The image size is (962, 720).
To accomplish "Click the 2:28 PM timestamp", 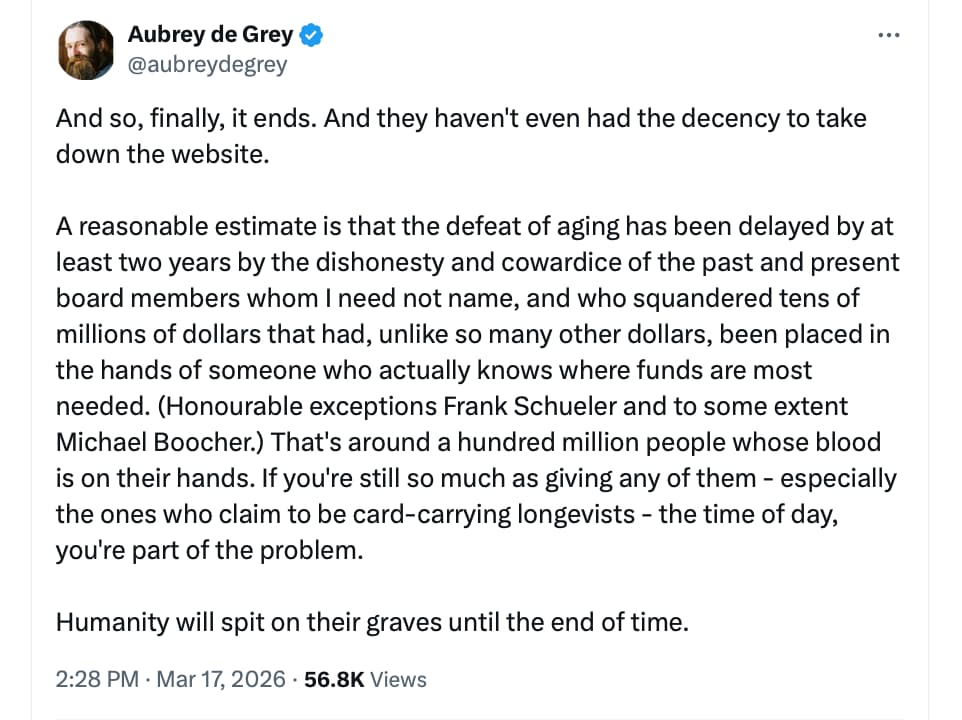I will coord(97,680).
